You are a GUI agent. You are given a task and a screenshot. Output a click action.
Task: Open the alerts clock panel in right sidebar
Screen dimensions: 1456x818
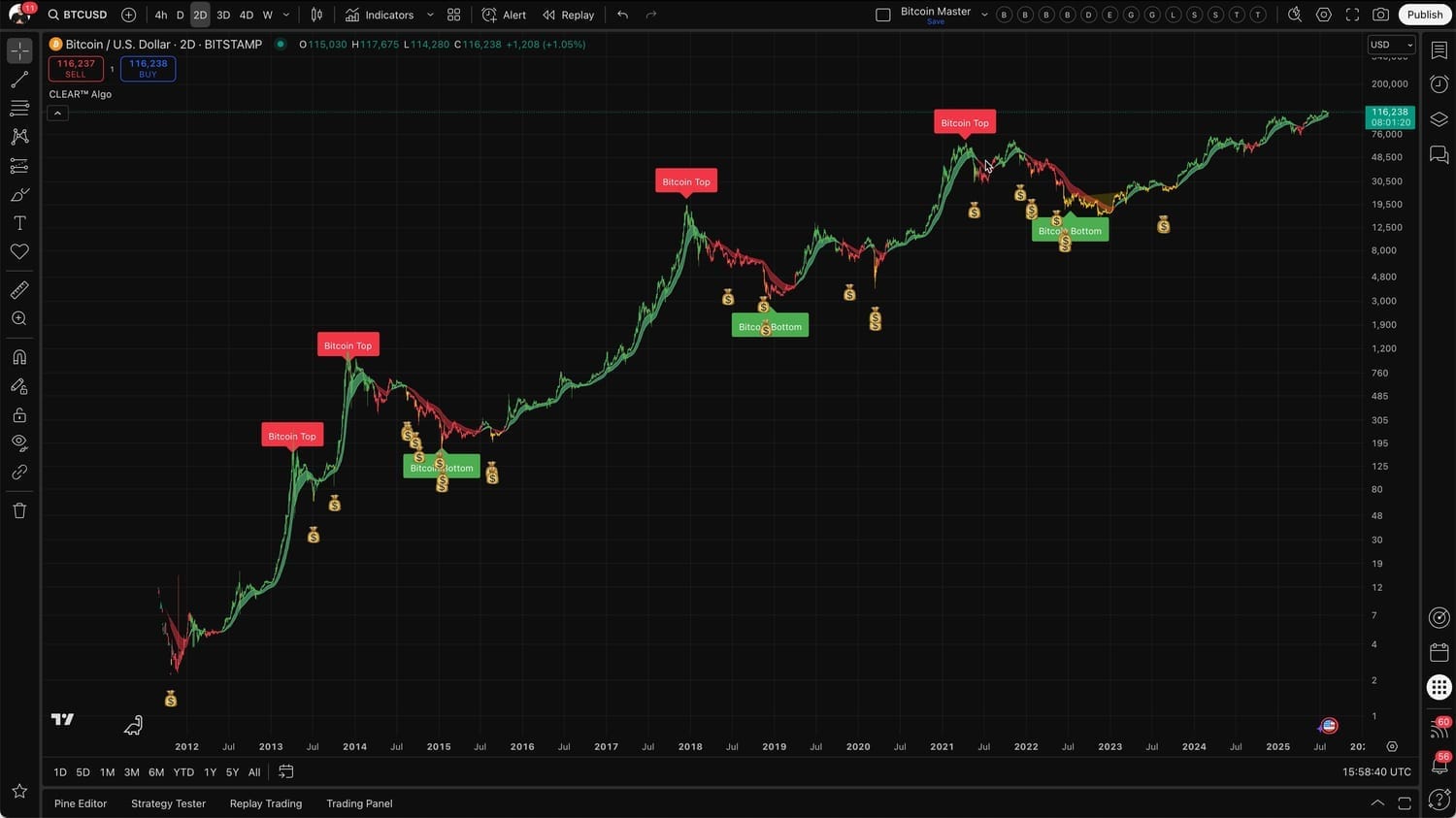click(x=1439, y=84)
